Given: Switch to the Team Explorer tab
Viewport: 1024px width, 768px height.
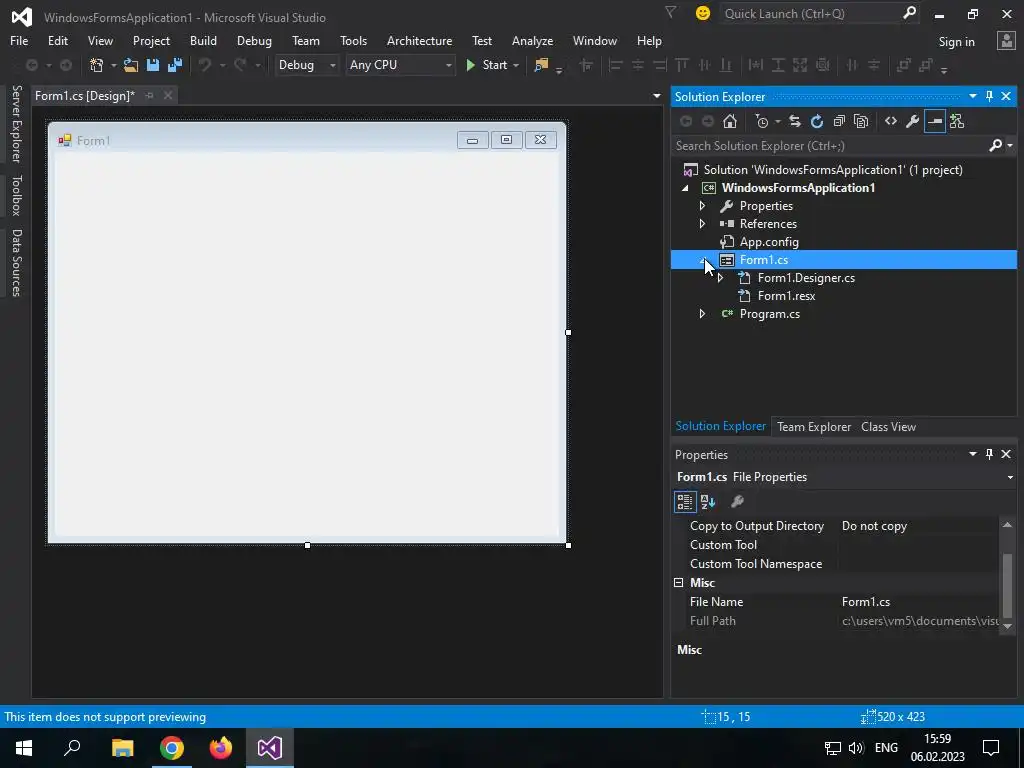Looking at the screenshot, I should pos(814,427).
